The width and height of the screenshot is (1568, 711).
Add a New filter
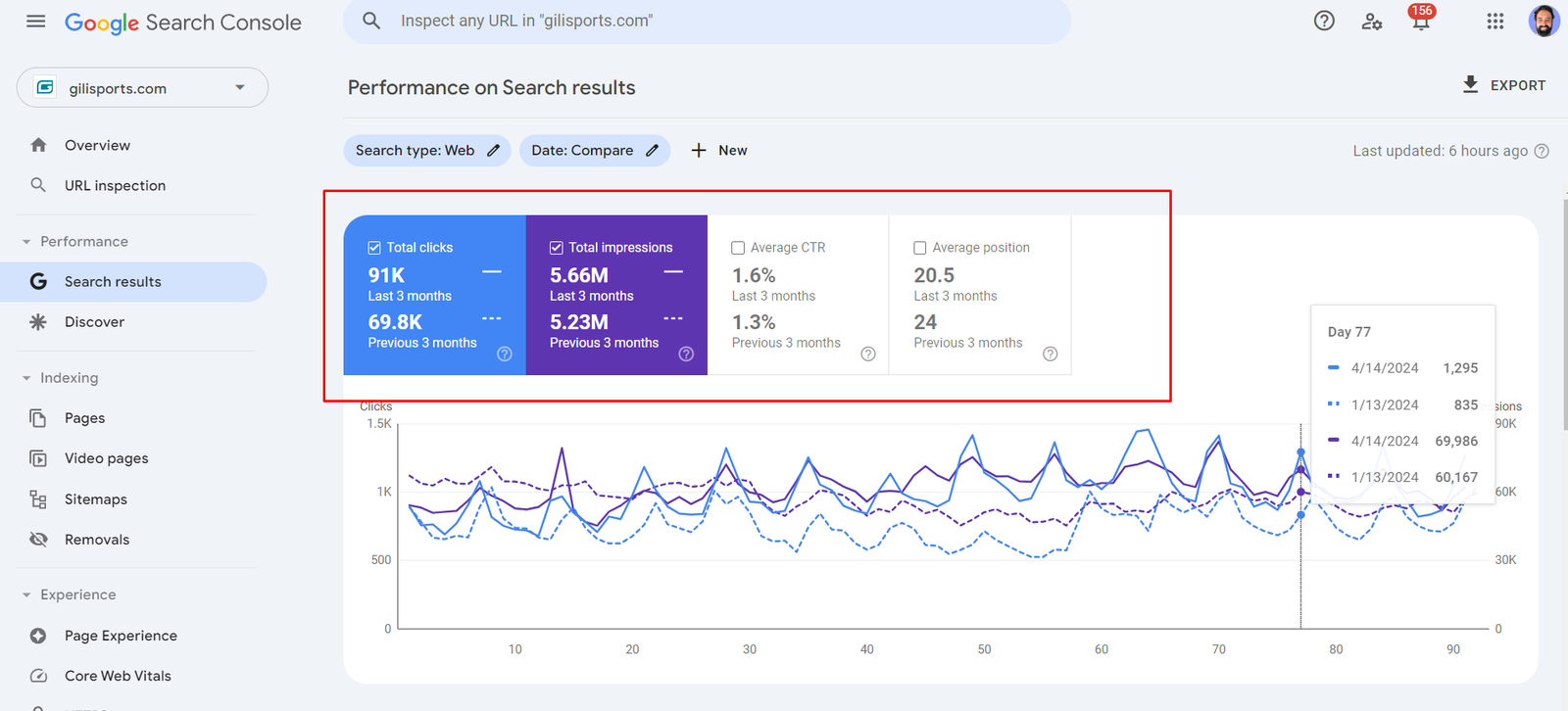coord(719,151)
